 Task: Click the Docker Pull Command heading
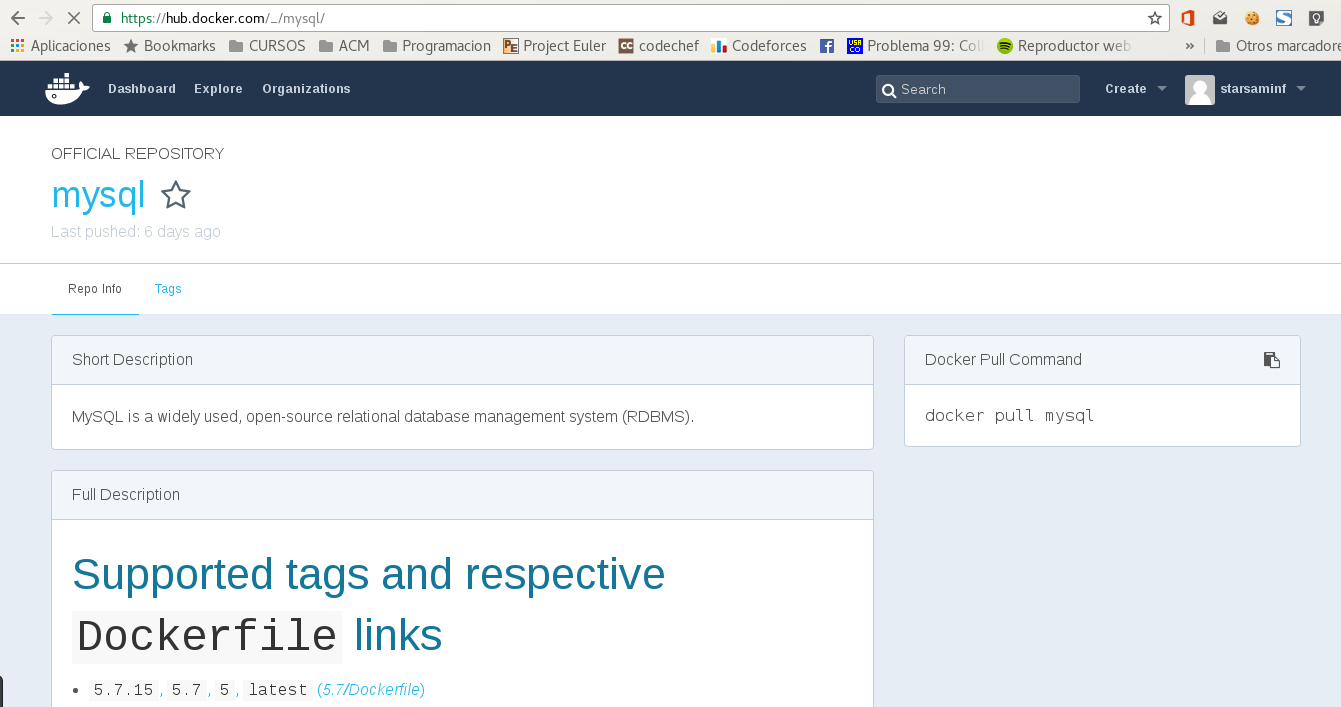(1003, 360)
